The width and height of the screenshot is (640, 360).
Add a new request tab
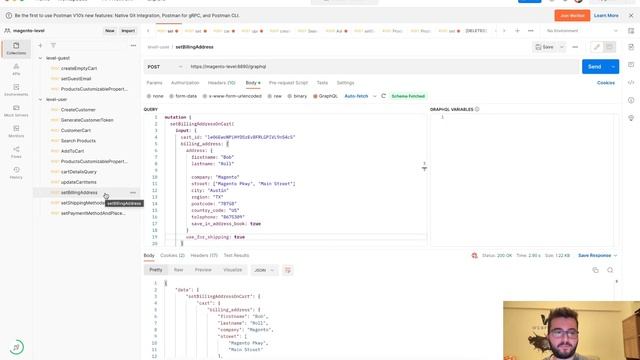point(517,31)
